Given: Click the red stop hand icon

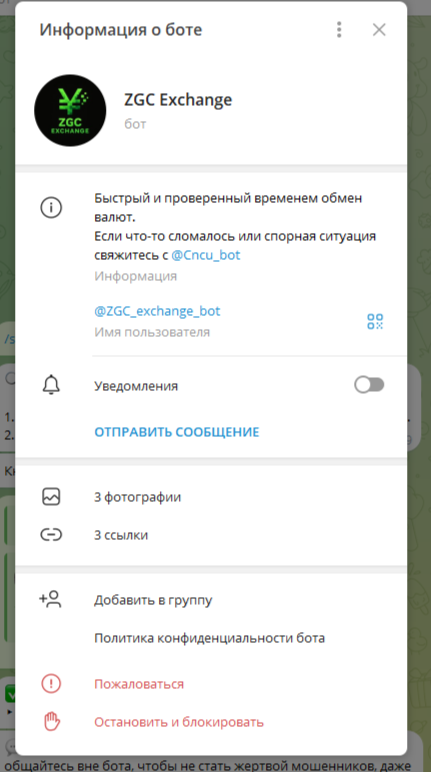Looking at the screenshot, I should (x=51, y=722).
